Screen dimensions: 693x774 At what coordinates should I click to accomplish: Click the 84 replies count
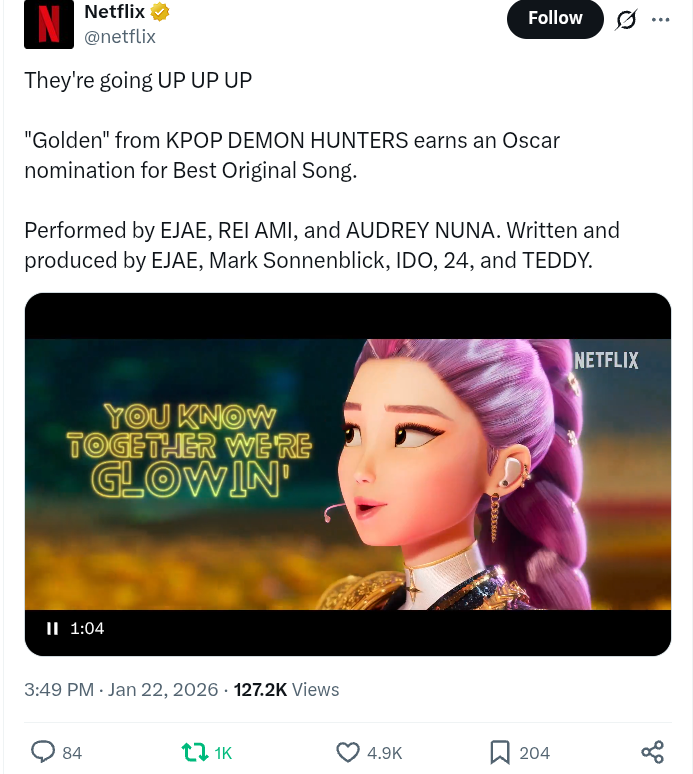(x=72, y=753)
